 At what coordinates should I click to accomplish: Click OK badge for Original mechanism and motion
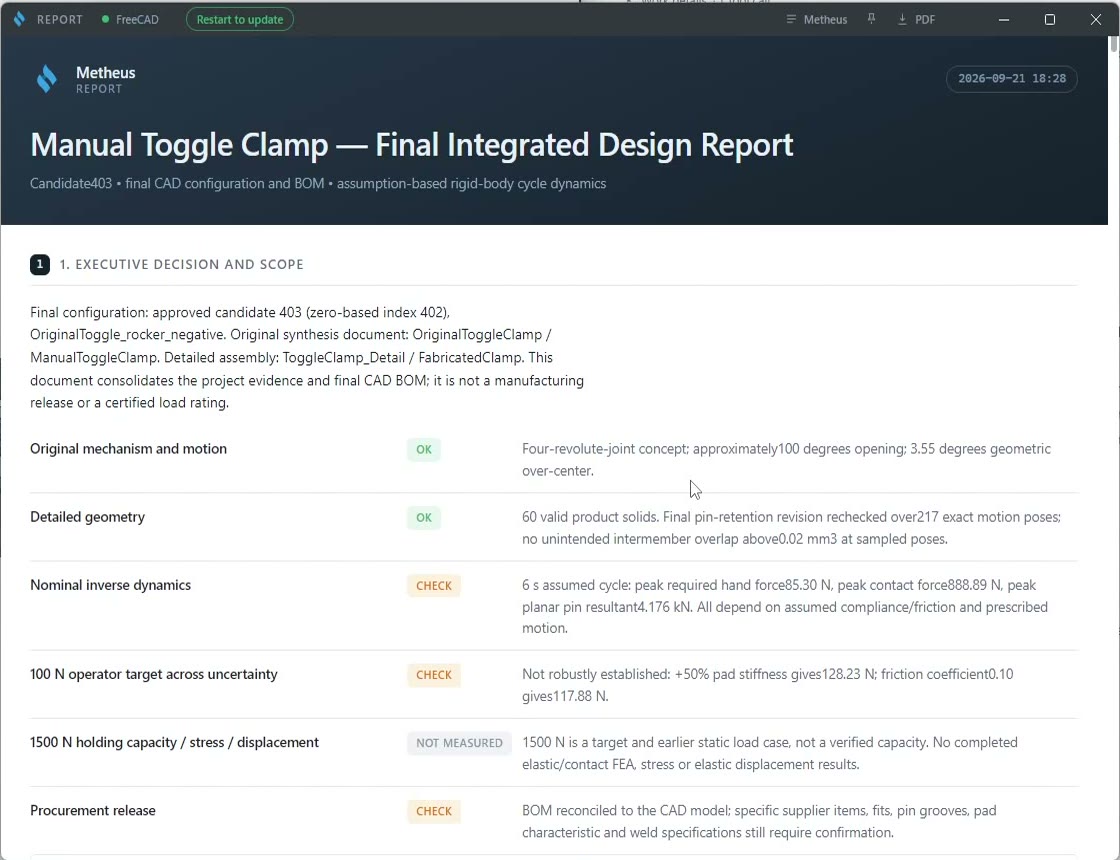424,449
